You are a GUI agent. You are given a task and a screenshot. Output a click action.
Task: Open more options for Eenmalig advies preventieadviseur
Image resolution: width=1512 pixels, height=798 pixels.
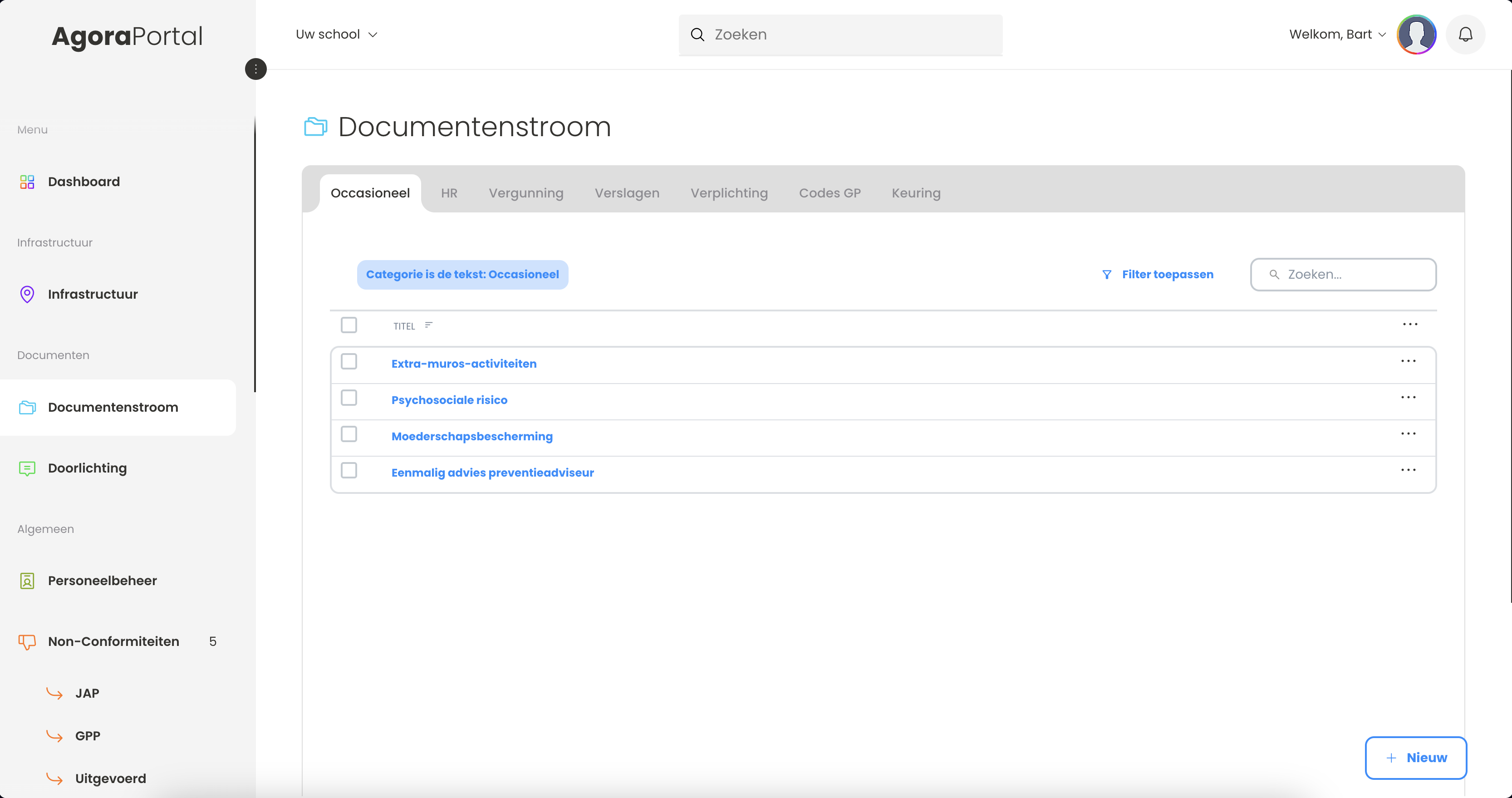point(1408,470)
